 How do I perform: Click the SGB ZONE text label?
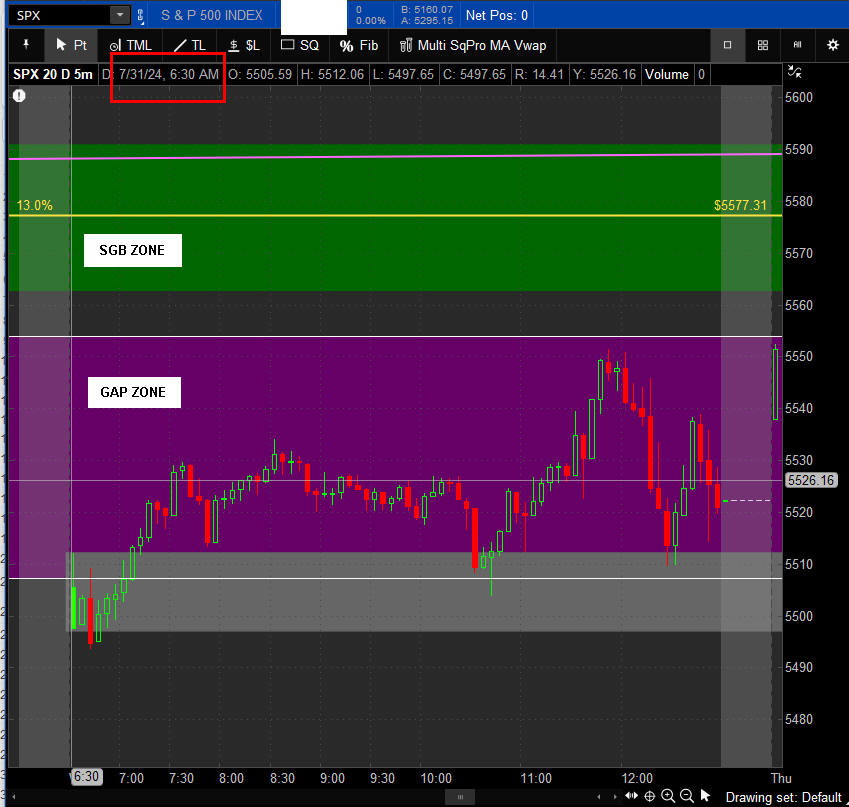133,250
